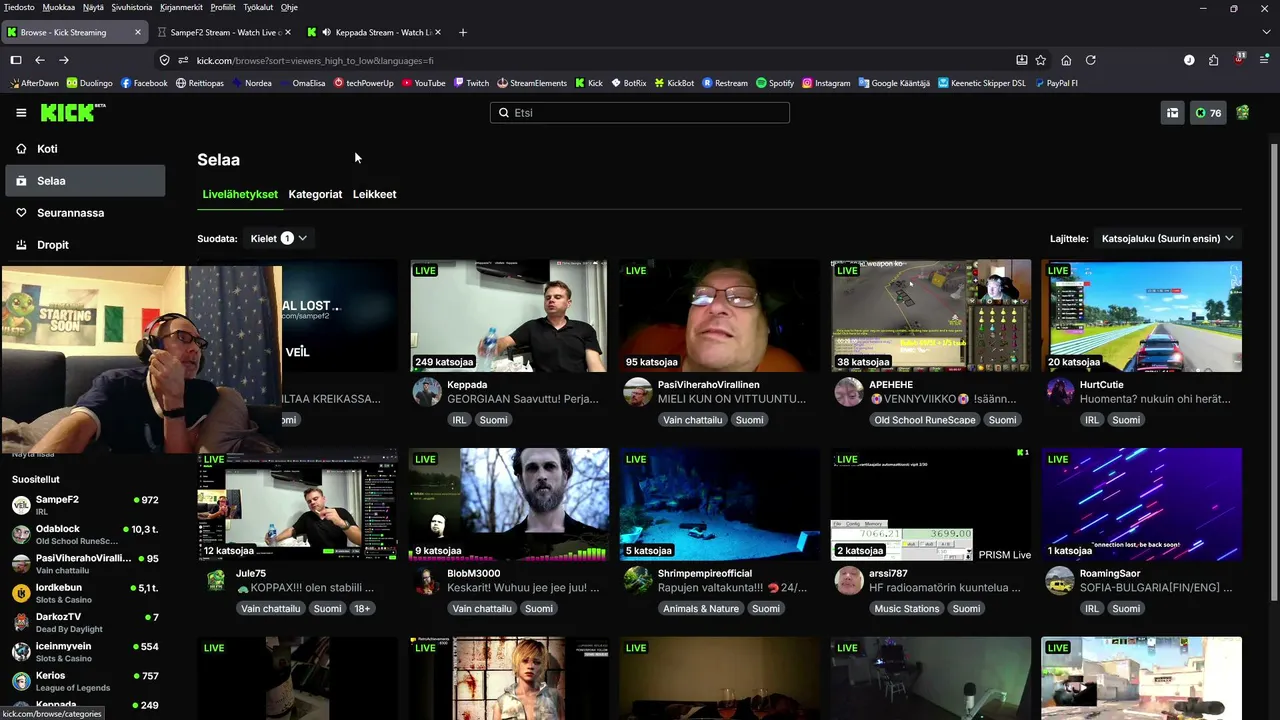This screenshot has height=720, width=1280.
Task: Open the Kick points balance showing 76
Action: [x=1208, y=113]
